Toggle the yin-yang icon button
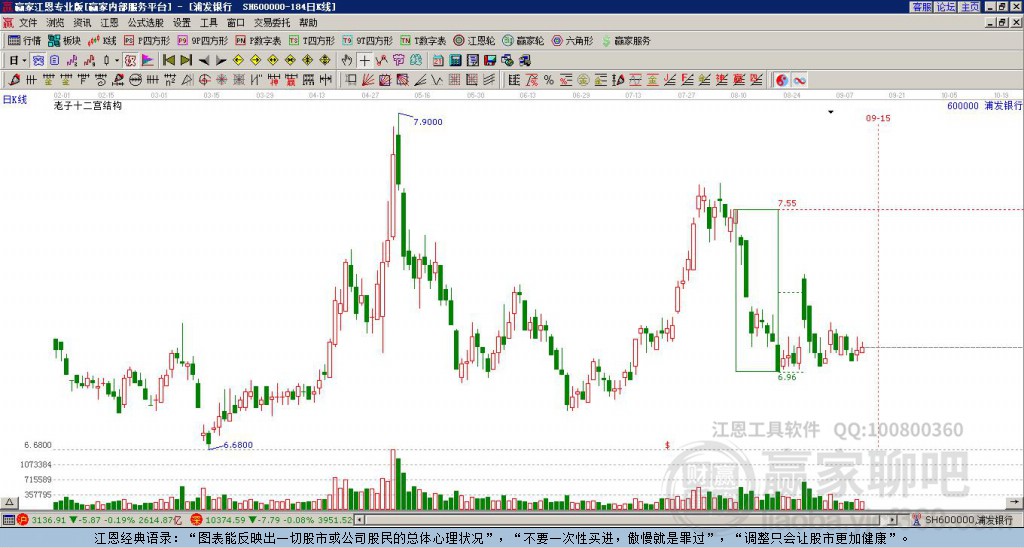This screenshot has height=548, width=1024. coord(782,80)
